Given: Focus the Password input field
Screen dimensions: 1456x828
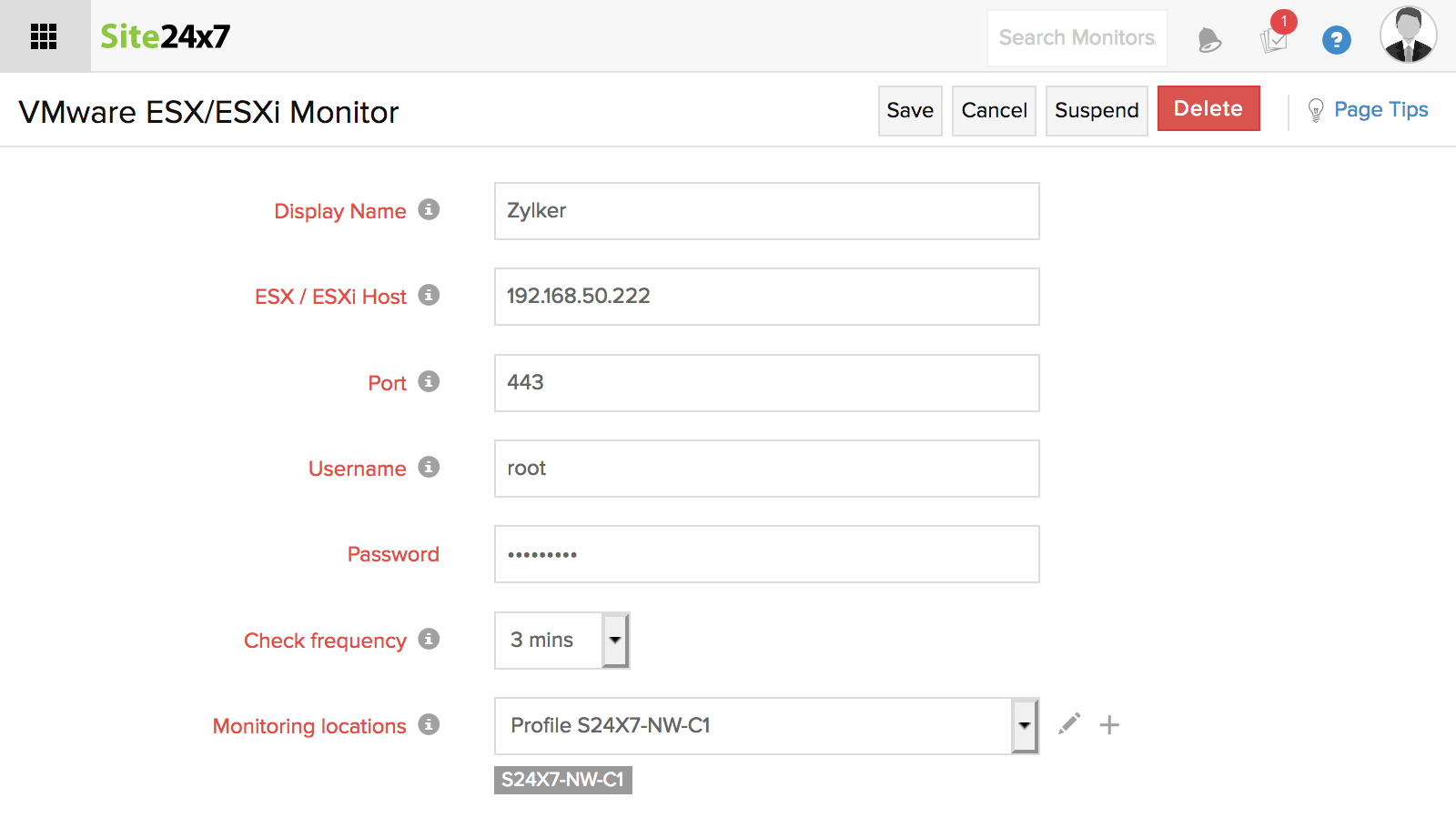Looking at the screenshot, I should [766, 554].
